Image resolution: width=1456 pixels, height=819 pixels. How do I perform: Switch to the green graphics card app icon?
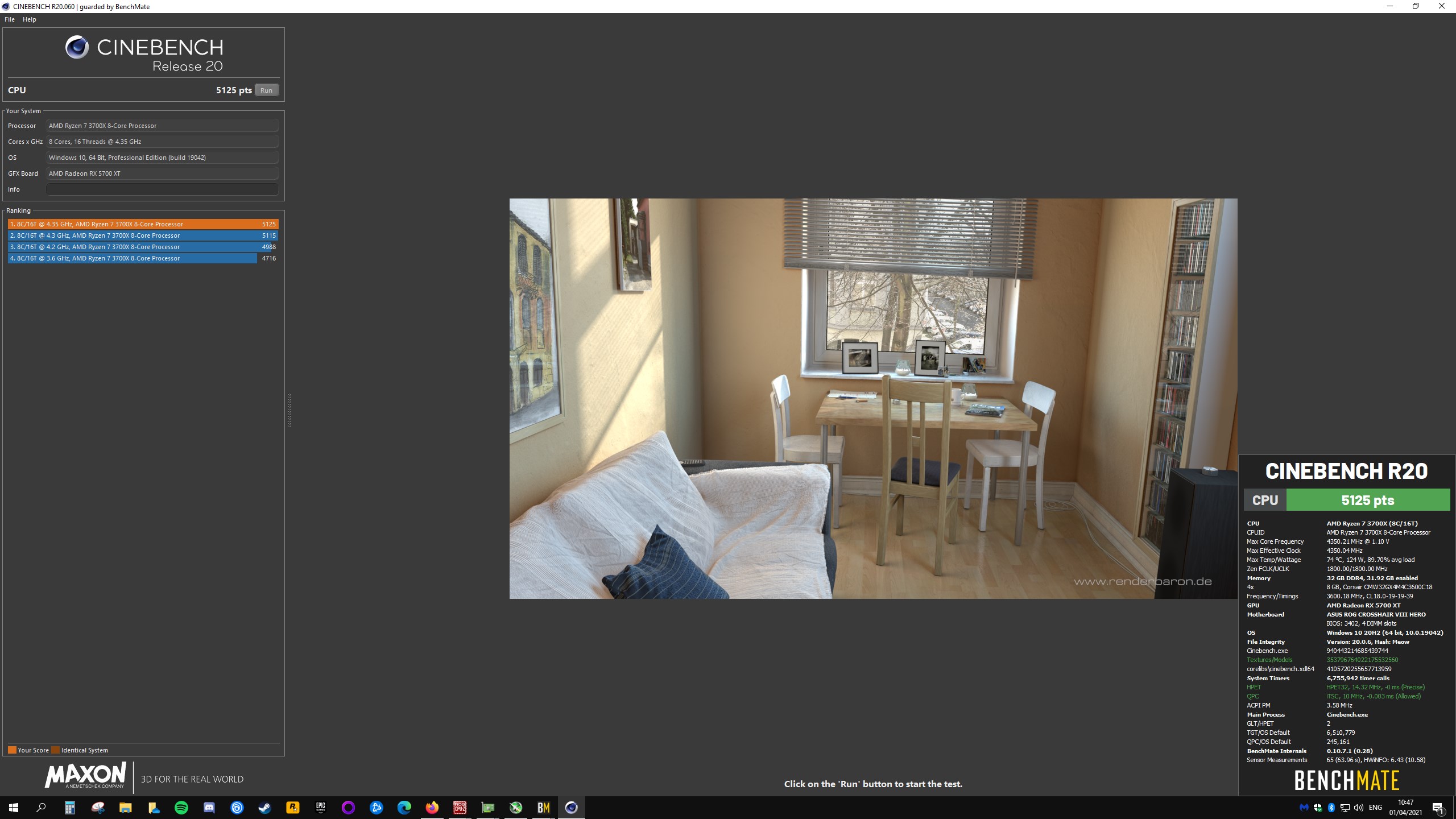tap(488, 807)
